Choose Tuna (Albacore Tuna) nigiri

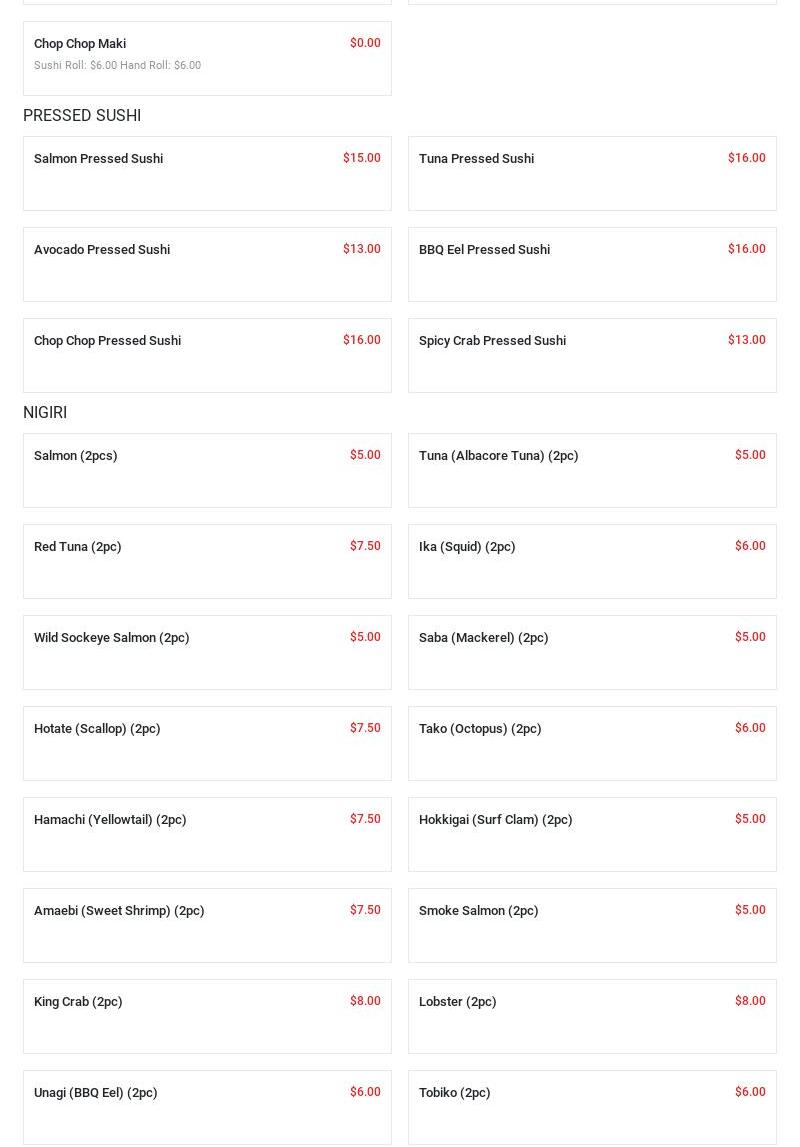pos(498,456)
